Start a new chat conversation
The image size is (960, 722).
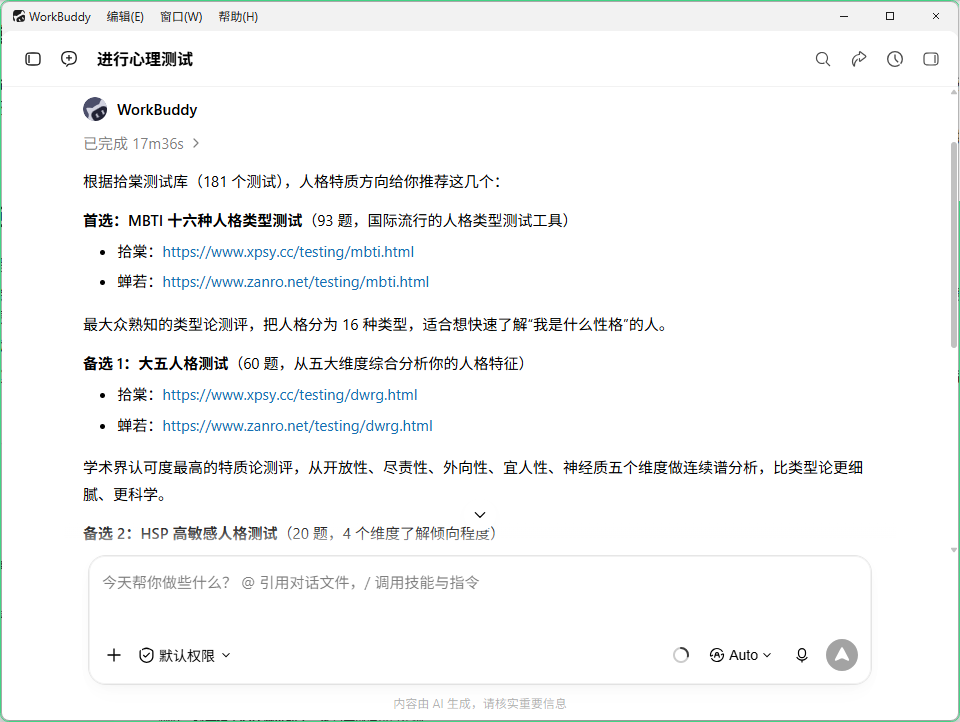(69, 59)
